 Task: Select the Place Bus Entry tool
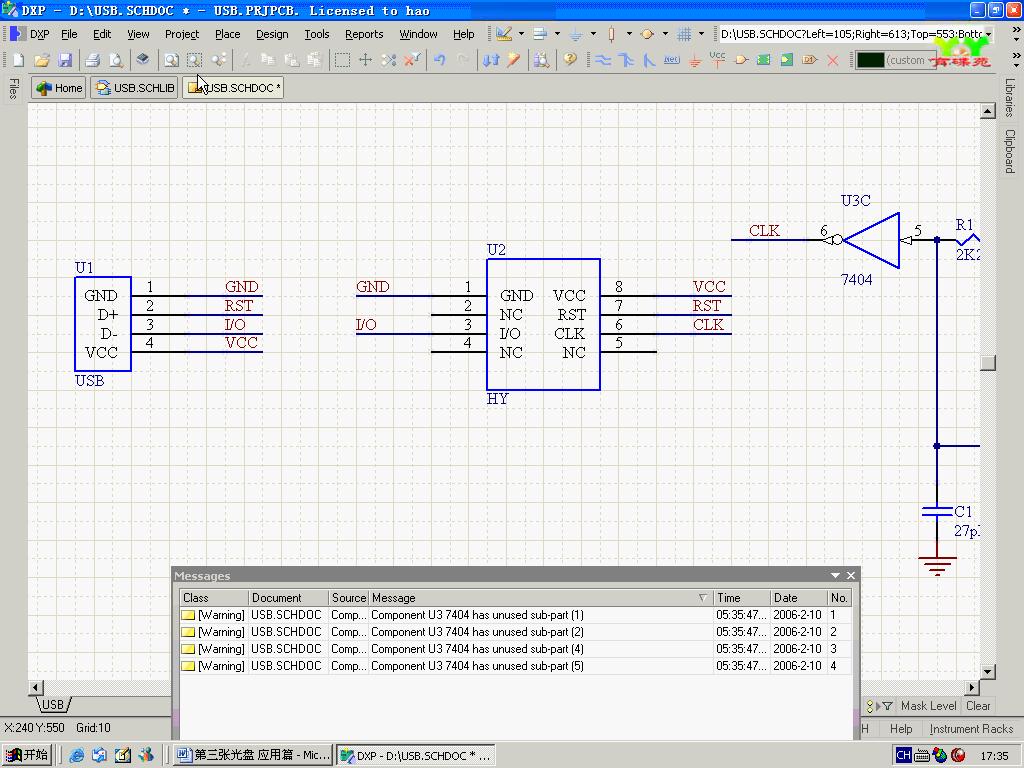(x=648, y=60)
